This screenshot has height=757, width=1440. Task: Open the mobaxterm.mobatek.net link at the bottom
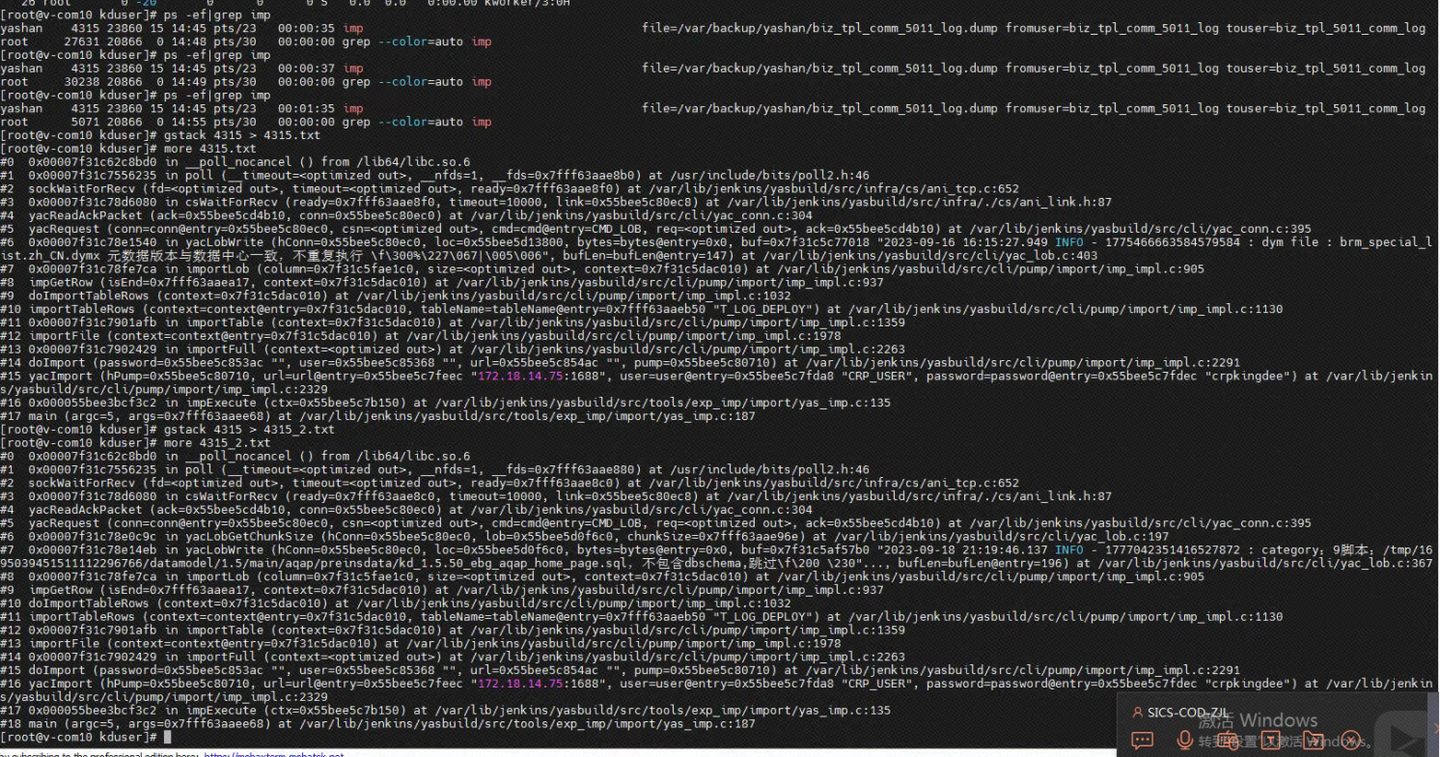pyautogui.click(x=274, y=754)
